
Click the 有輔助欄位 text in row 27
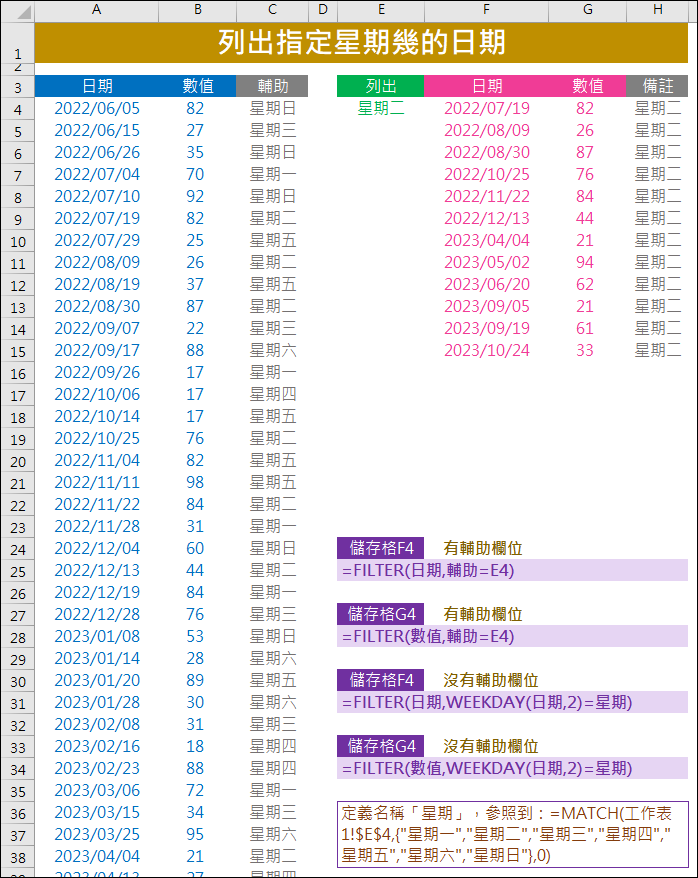click(482, 614)
